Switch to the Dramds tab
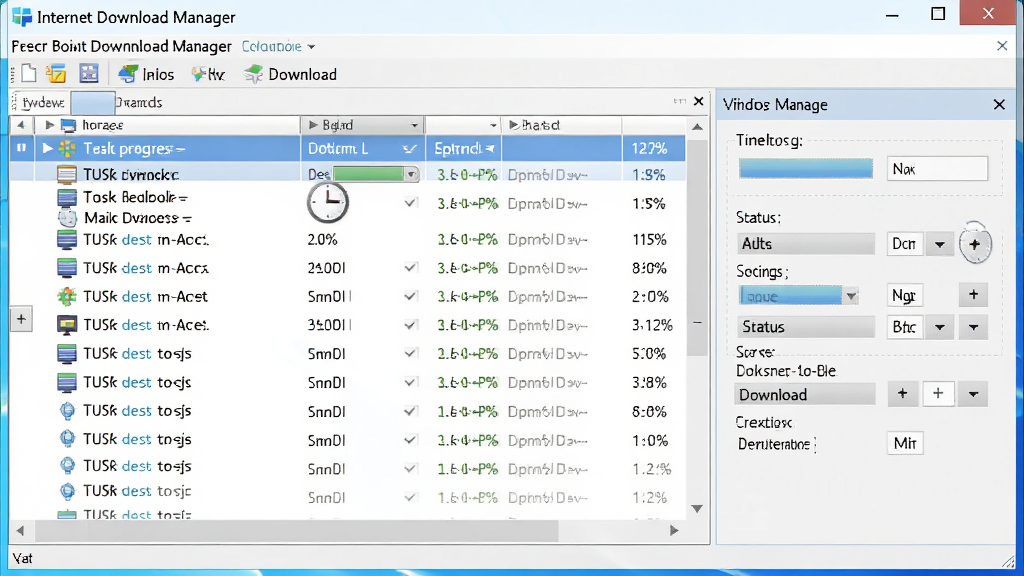 pyautogui.click(x=138, y=103)
